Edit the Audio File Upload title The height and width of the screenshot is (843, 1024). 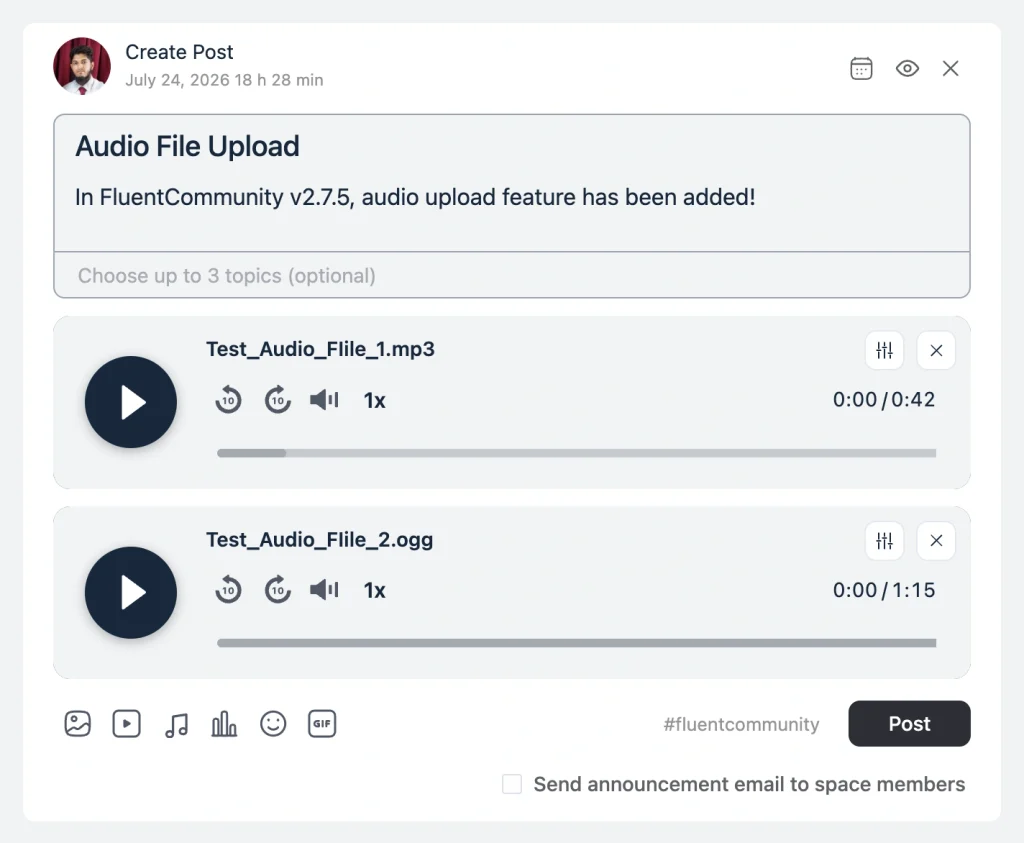(187, 146)
